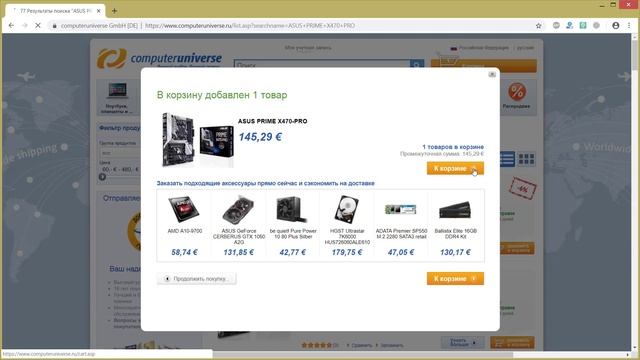Close the search results browser tab
Viewport: 640px width, 360px height.
pos(98,11)
